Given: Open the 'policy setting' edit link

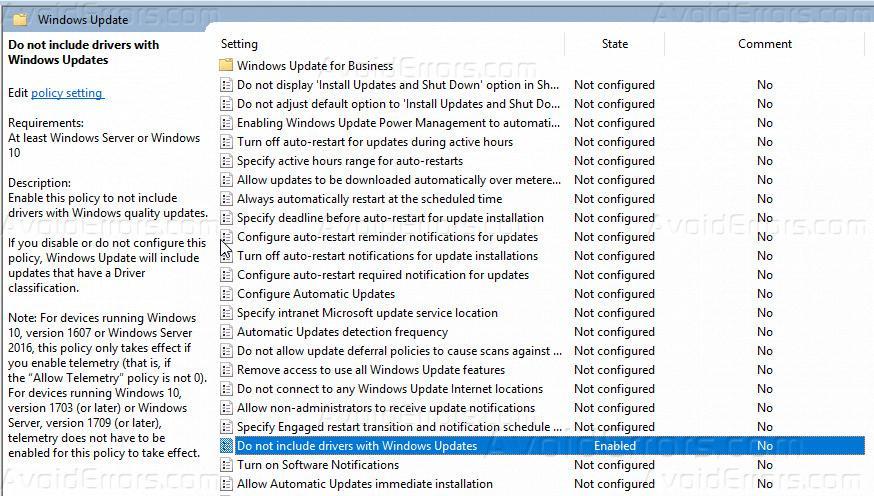Looking at the screenshot, I should pos(66,93).
